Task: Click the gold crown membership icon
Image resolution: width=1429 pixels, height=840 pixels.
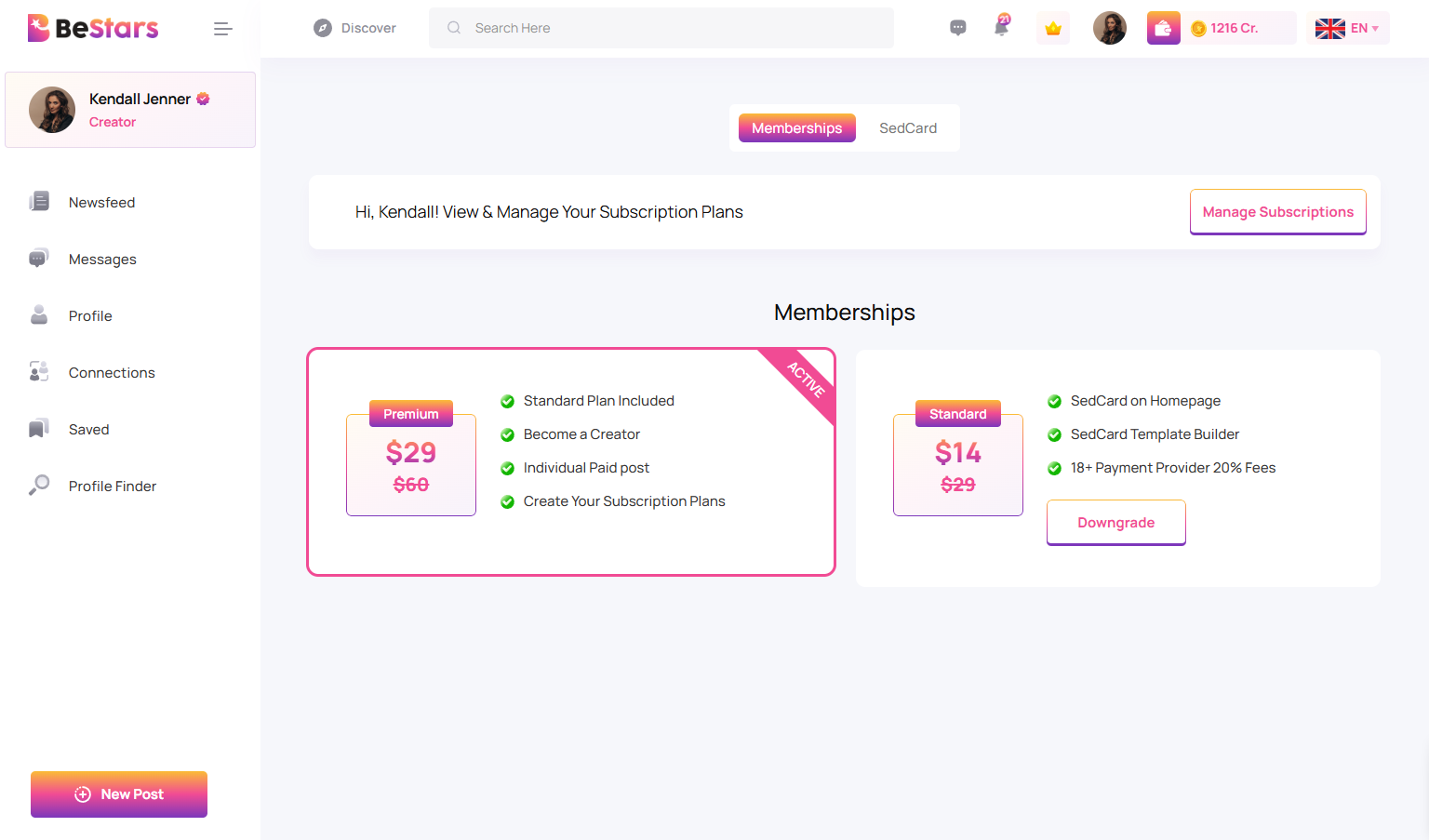Action: [1053, 28]
